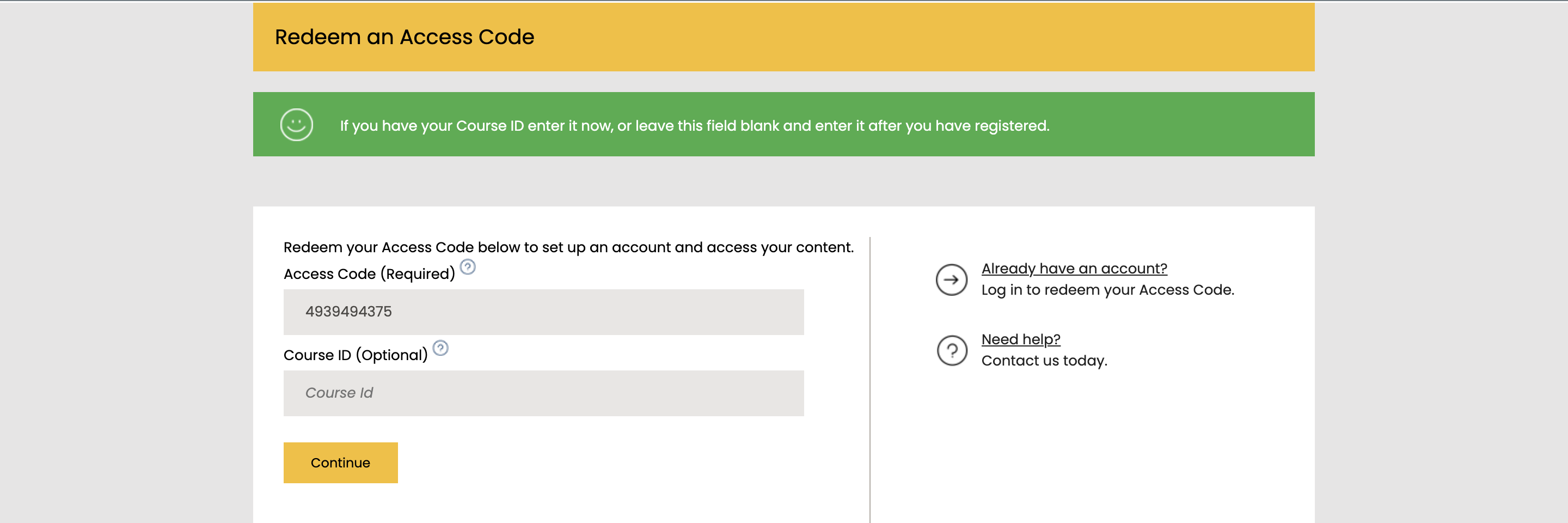Click the smiley face icon in green banner
Screen dimensions: 1568x523
(x=296, y=125)
